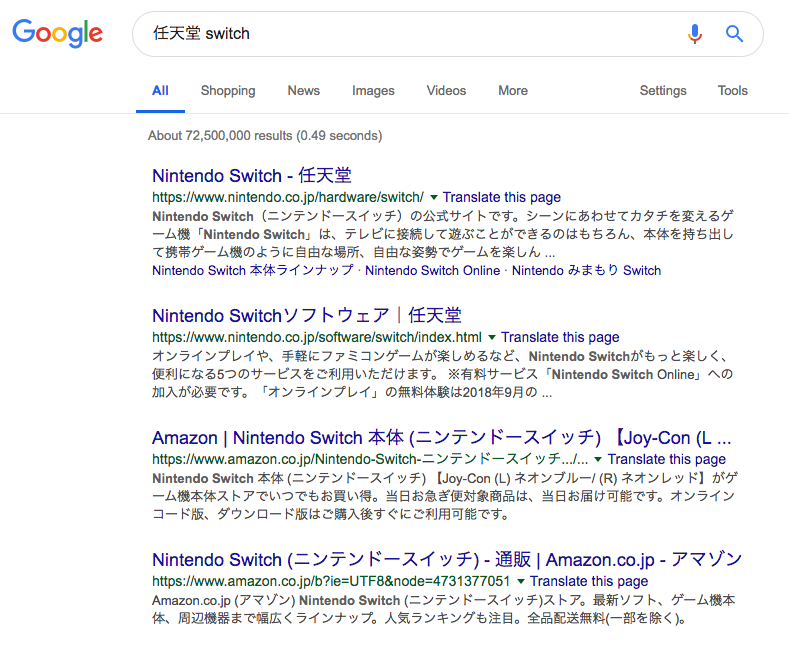Open sitelink Nintendo Switch 本体ラインナップ
This screenshot has width=789, height=648.
tap(253, 270)
